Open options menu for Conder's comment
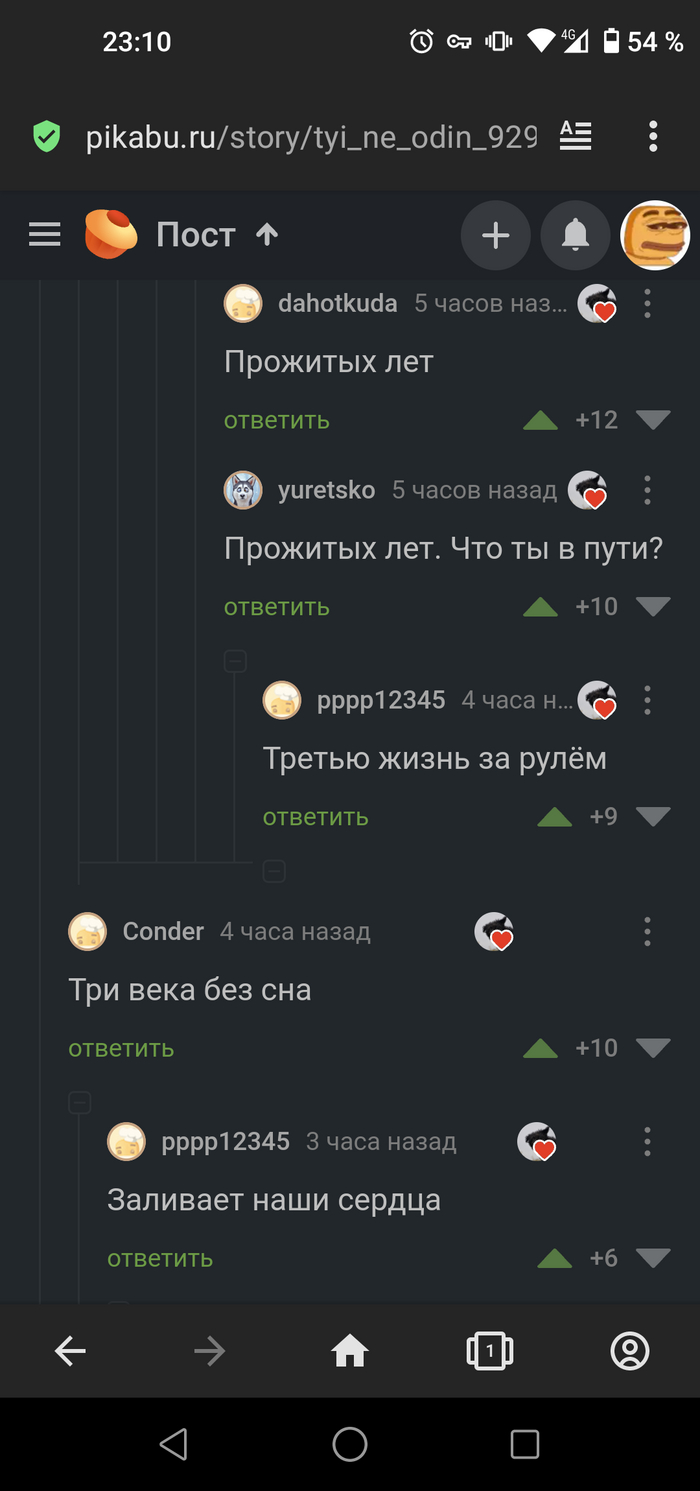 pos(647,931)
